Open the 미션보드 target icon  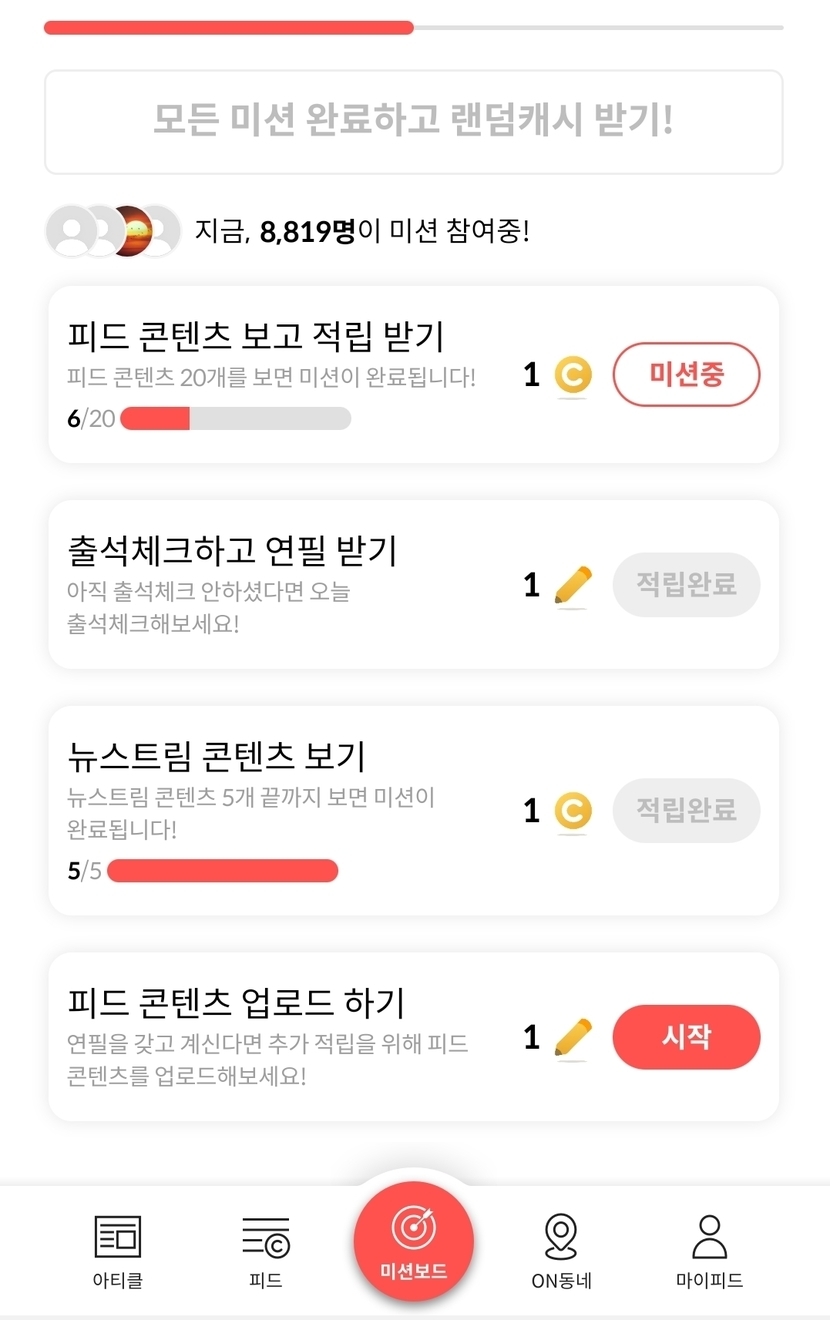click(413, 1228)
